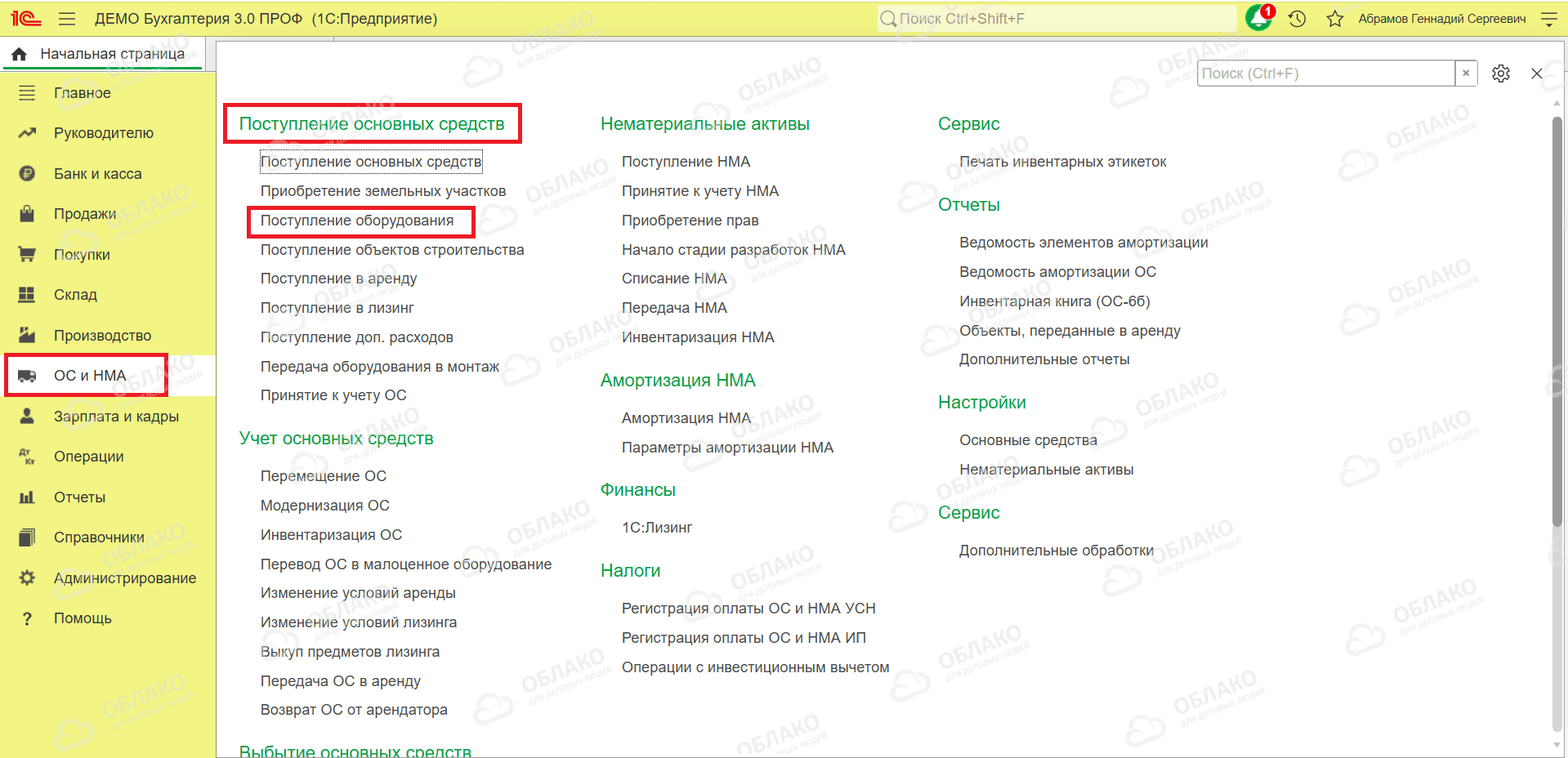Click user name Абрамов Геннадий Сергеевич
The width and height of the screenshot is (1568, 758).
(1442, 19)
